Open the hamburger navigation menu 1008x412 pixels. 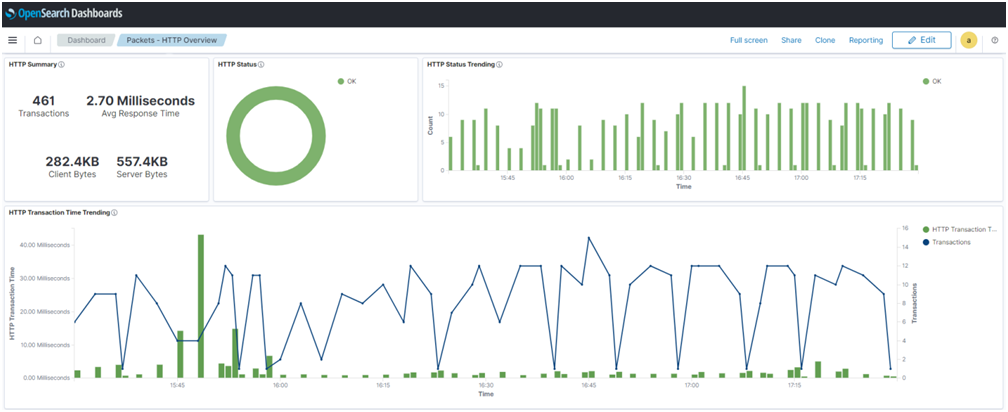click(x=13, y=41)
